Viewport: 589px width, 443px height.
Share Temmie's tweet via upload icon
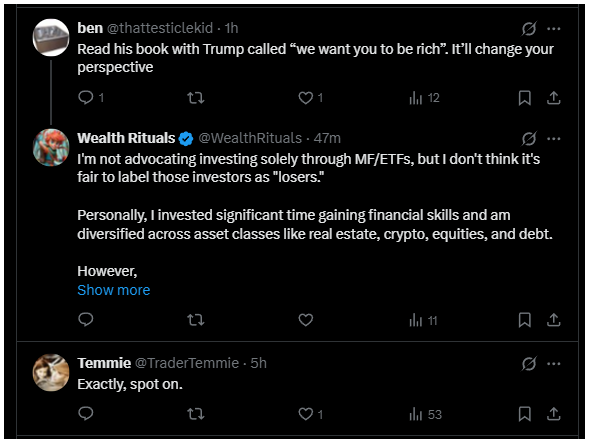(x=553, y=414)
